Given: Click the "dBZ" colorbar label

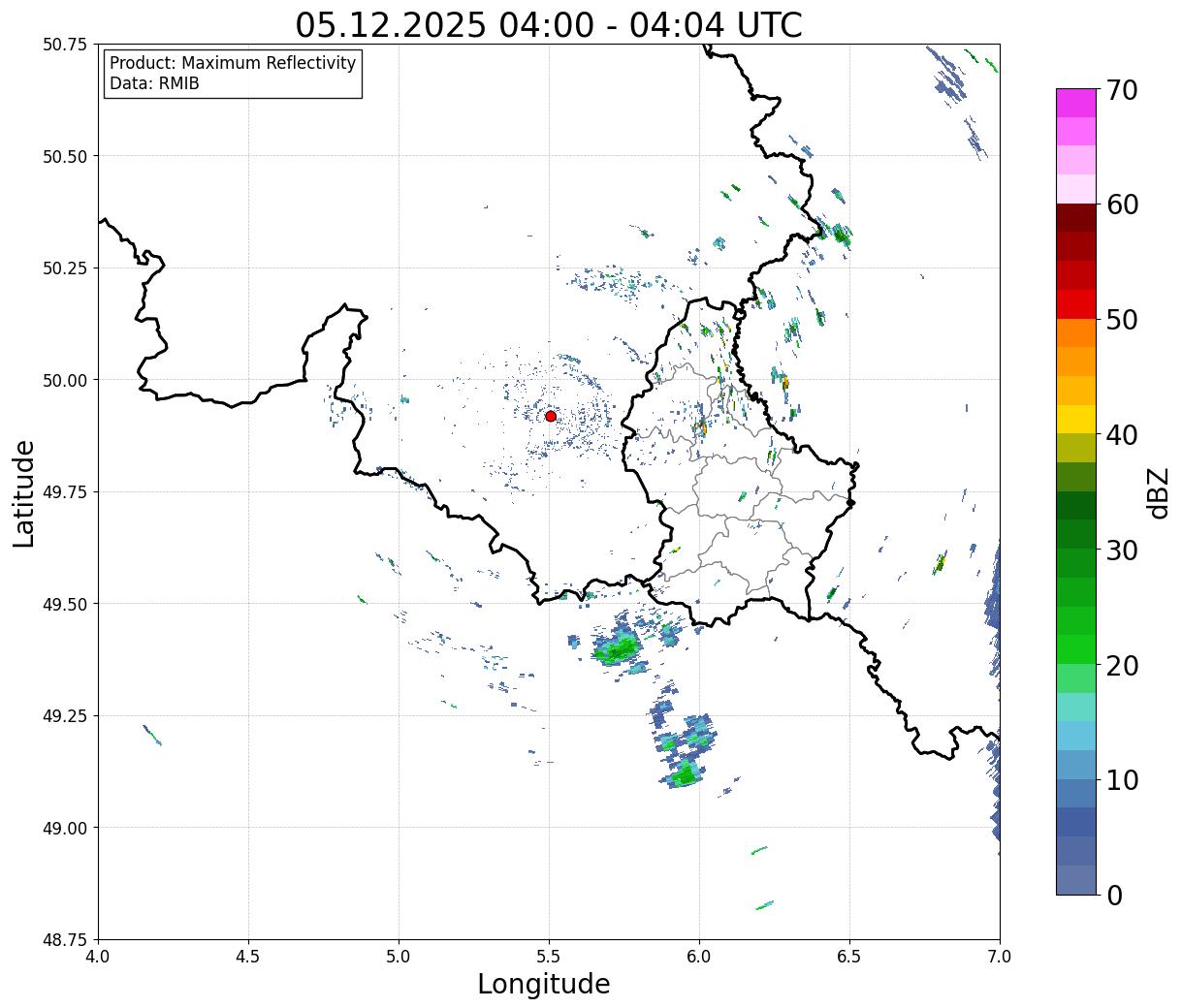Looking at the screenshot, I should click(1158, 491).
